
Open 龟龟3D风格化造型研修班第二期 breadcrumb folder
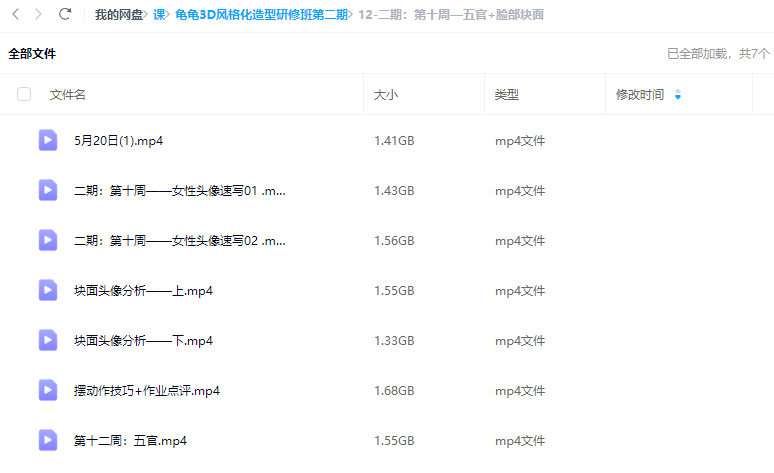(261, 15)
